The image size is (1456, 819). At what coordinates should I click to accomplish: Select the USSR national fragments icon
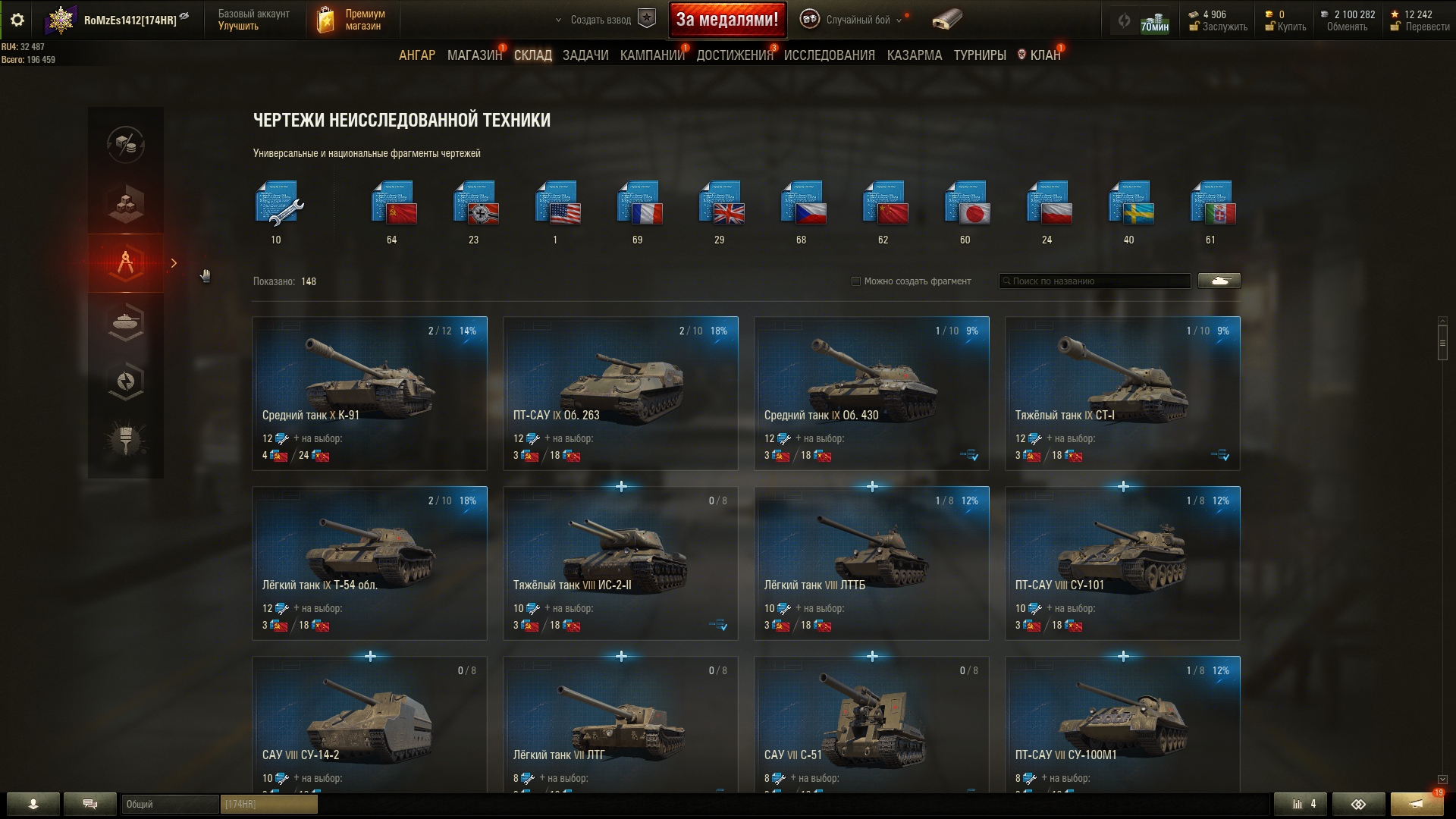[x=394, y=202]
